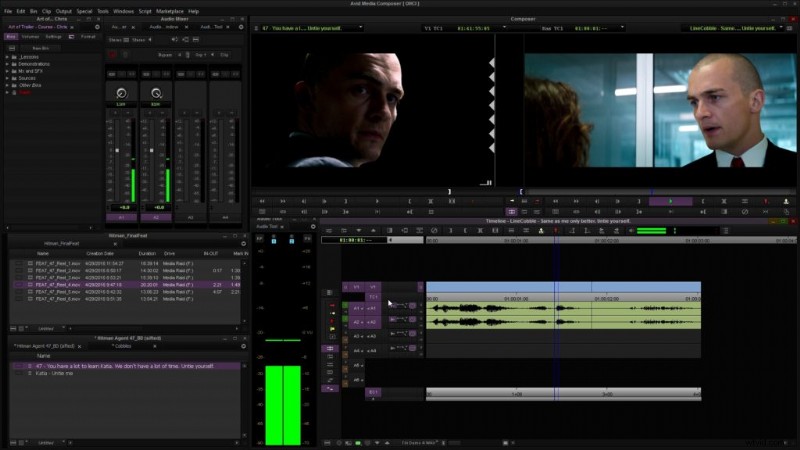Click the Extract up-arrow in timeline toolbar

point(373,231)
